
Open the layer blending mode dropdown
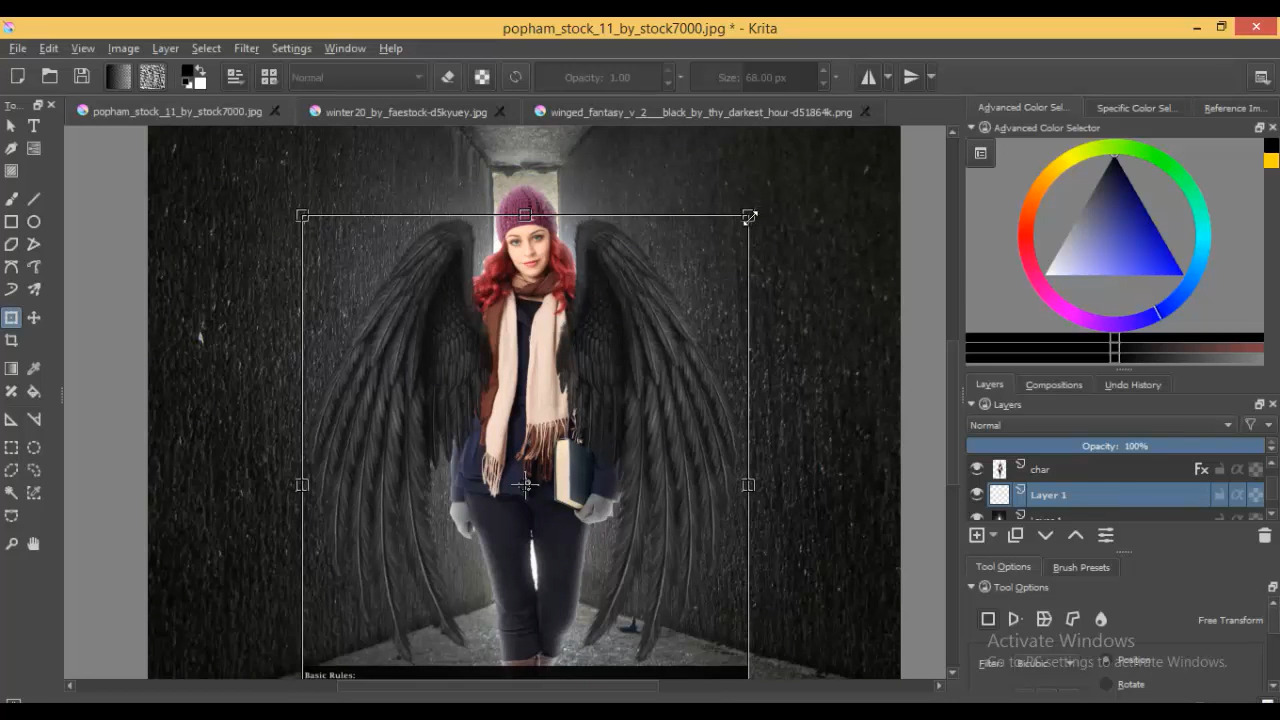coord(1100,425)
